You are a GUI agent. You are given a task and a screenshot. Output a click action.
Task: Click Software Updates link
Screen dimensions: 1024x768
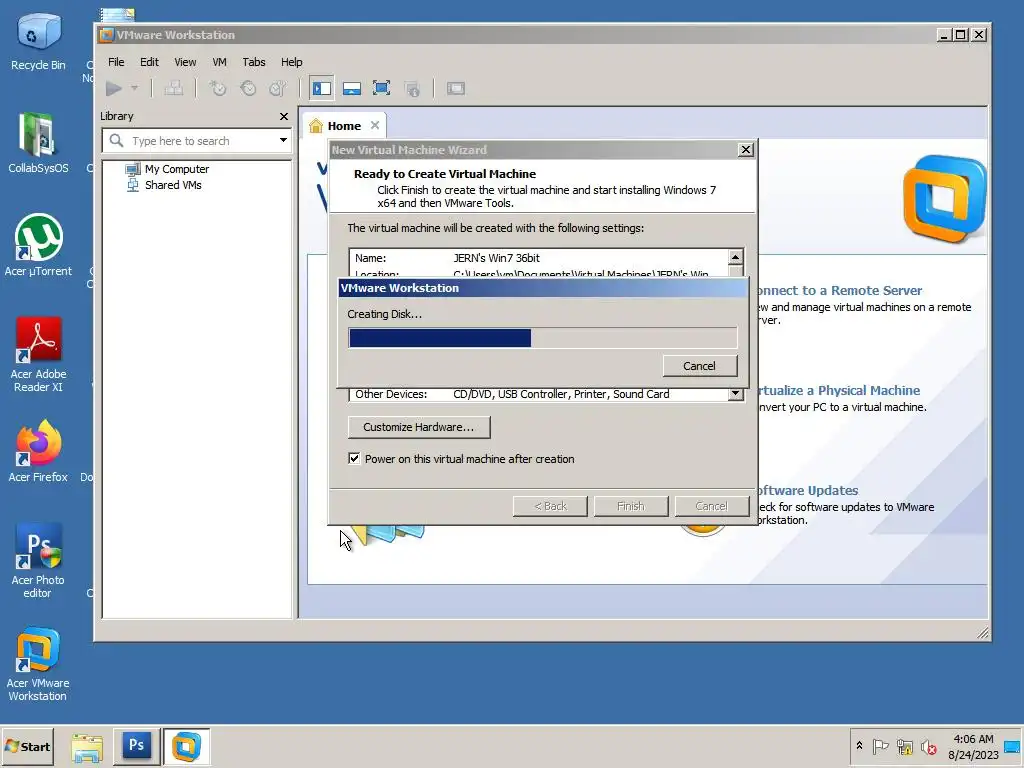(808, 490)
